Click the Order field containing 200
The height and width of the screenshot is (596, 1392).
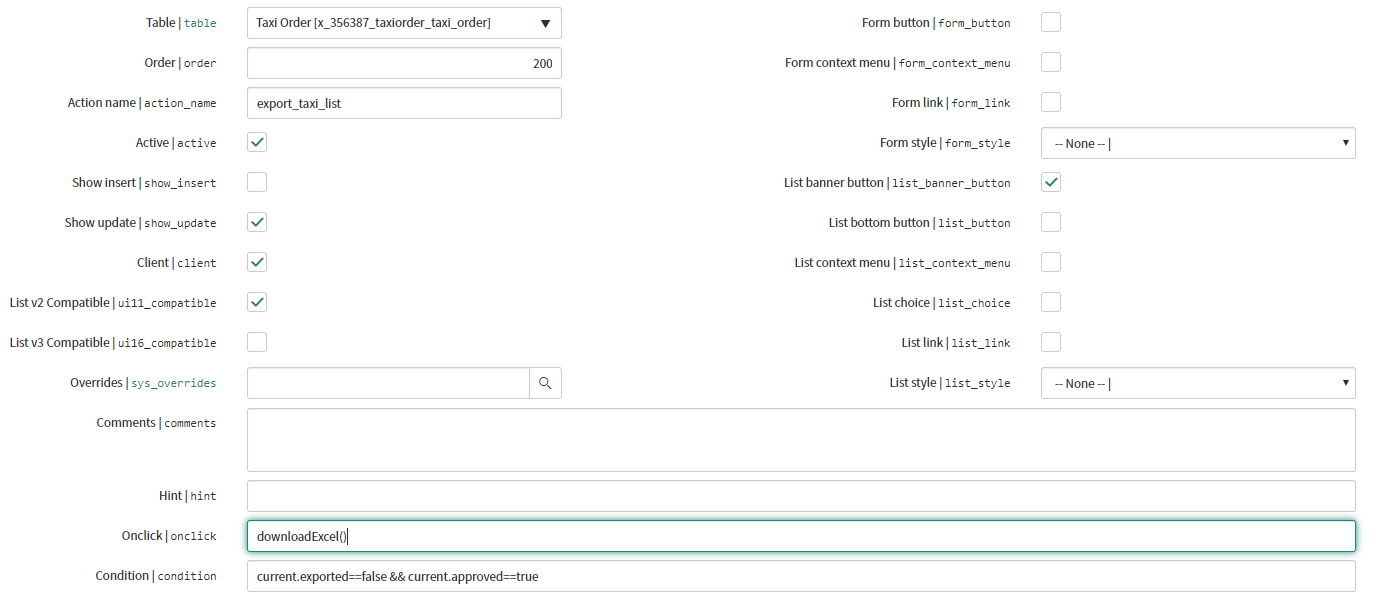tap(404, 63)
